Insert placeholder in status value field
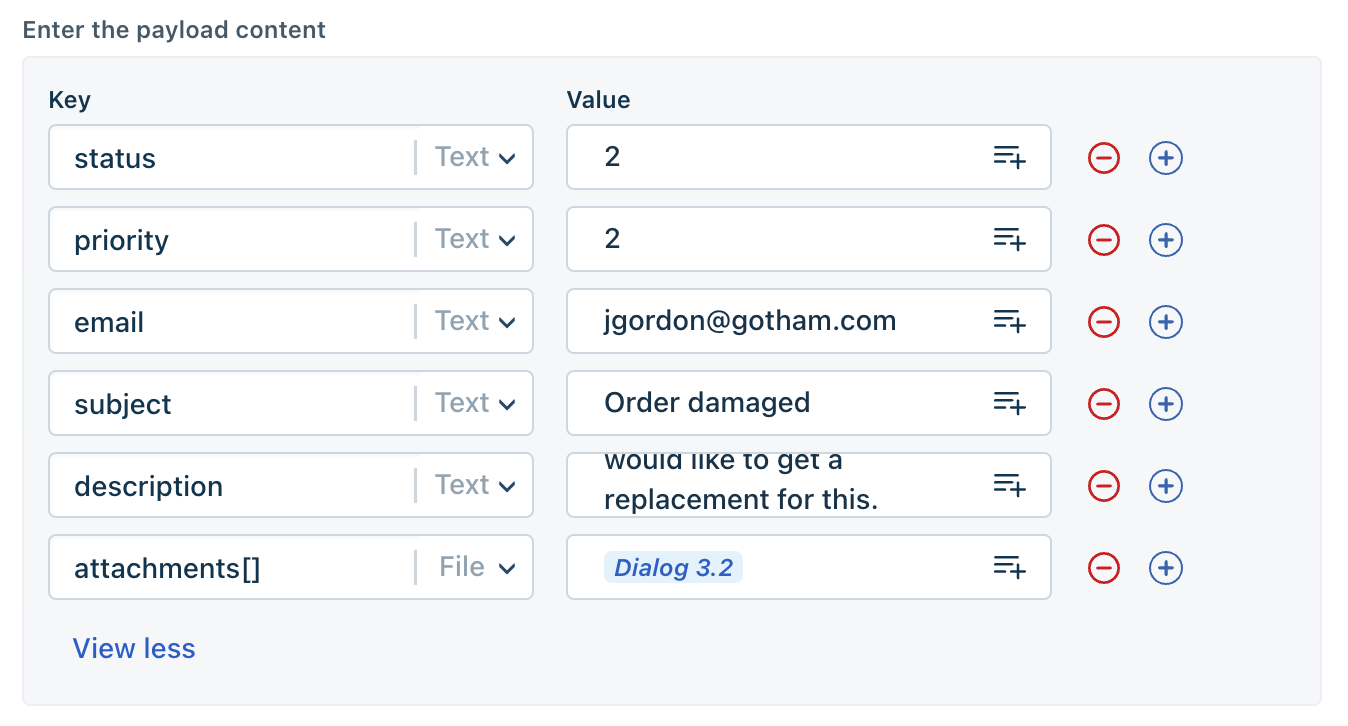The width and height of the screenshot is (1348, 726). [x=1009, y=157]
